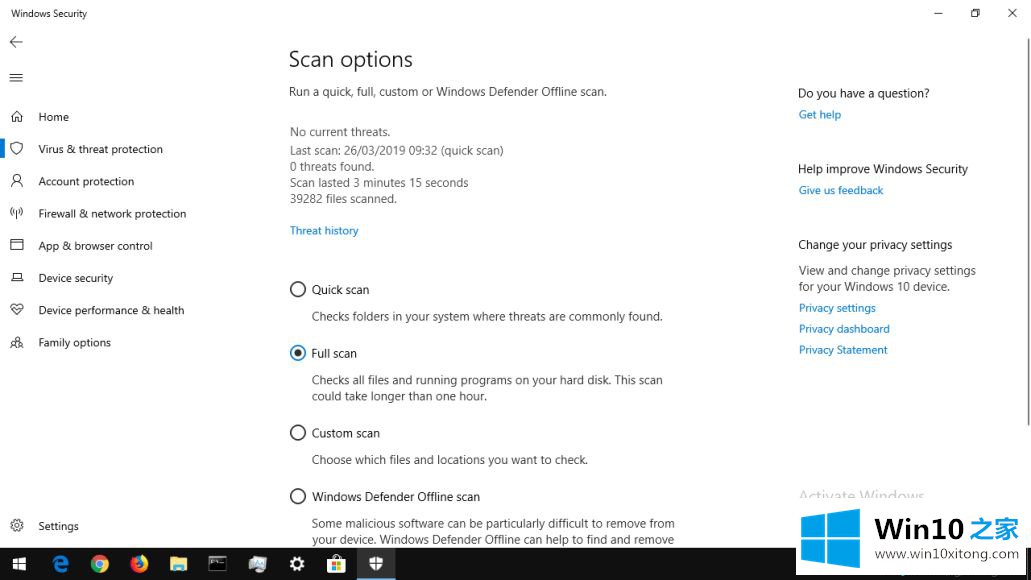Image resolution: width=1031 pixels, height=580 pixels.
Task: Open the Privacy dashboard link
Action: 844,329
